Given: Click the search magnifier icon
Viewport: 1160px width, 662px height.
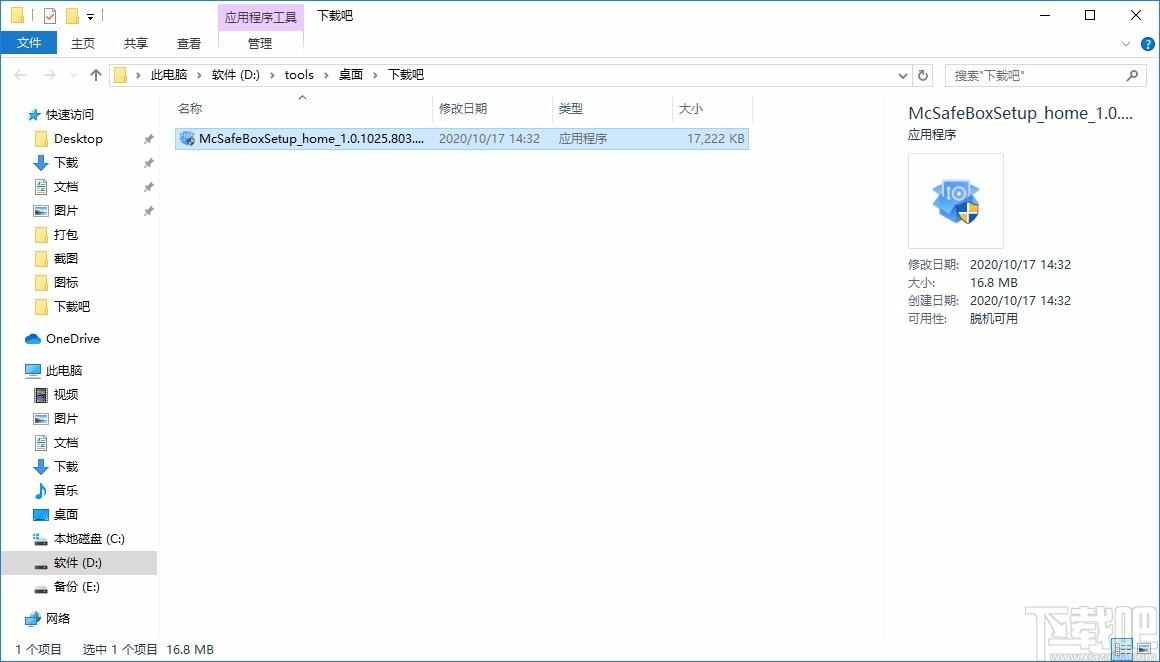Looking at the screenshot, I should (x=1132, y=75).
